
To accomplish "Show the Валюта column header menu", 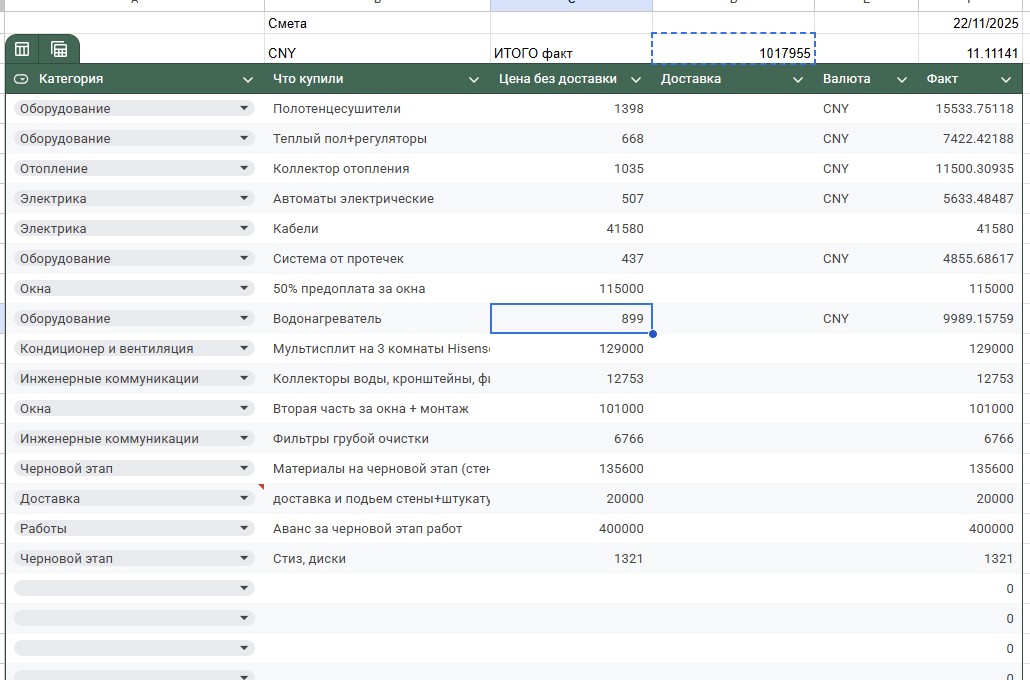I will pos(902,79).
